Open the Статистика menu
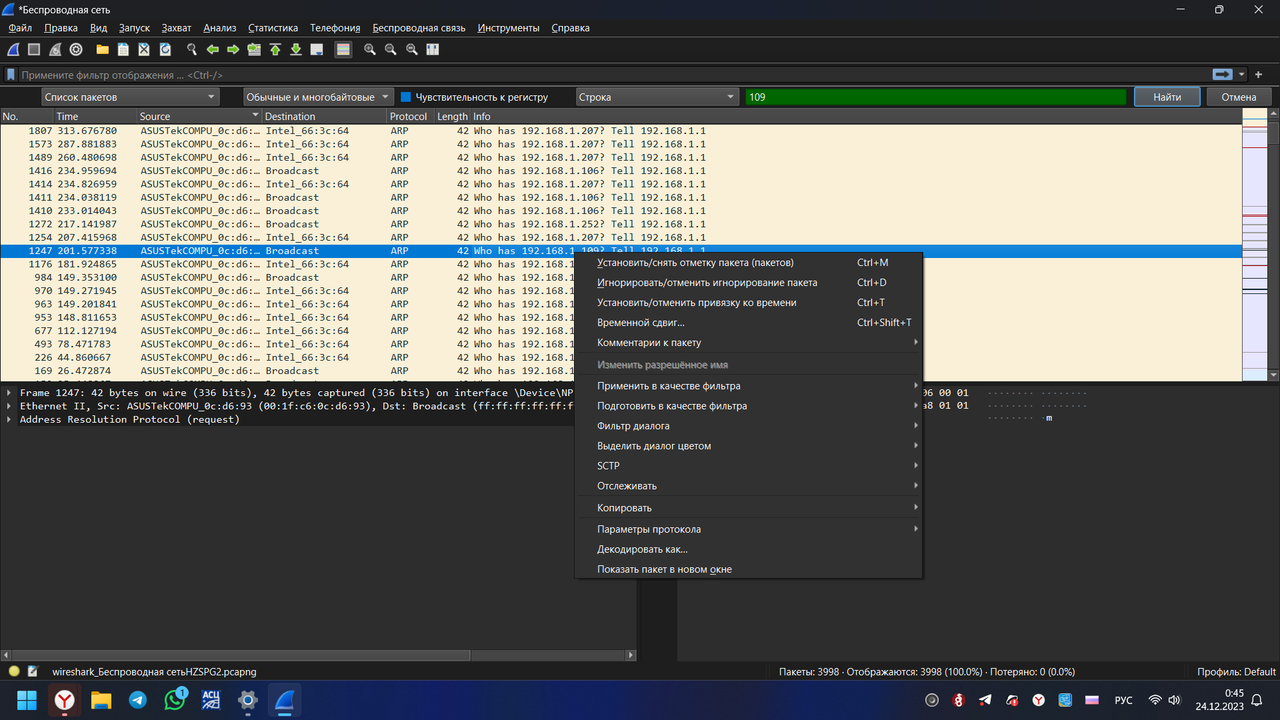The height and width of the screenshot is (720, 1280). coord(273,28)
